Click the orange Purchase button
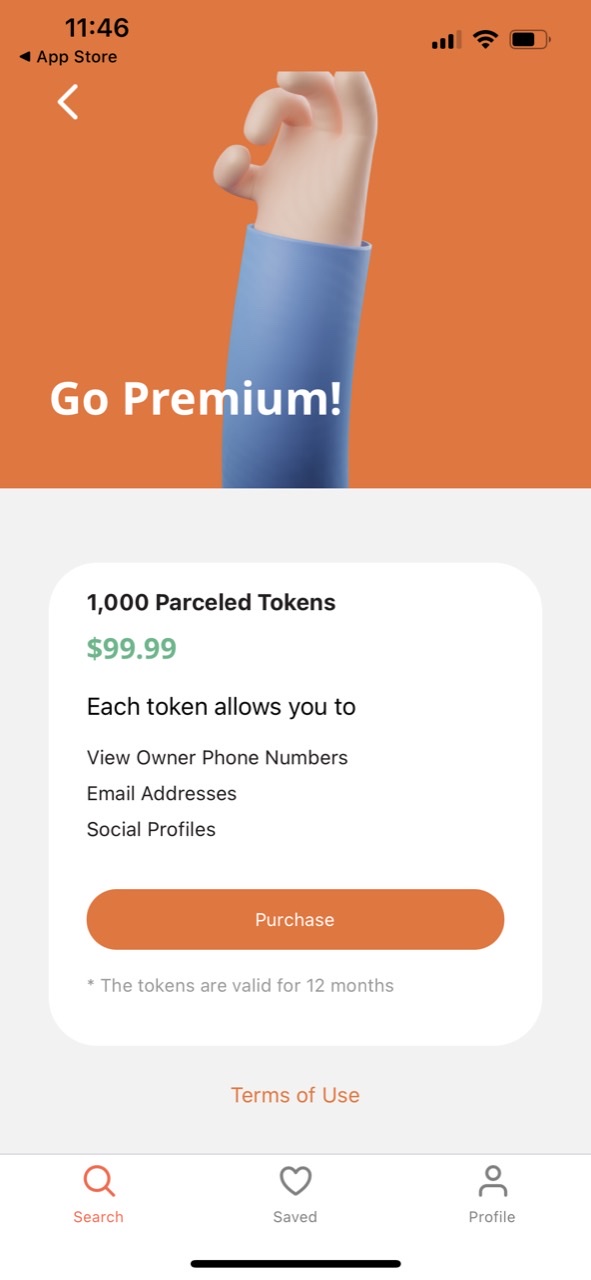This screenshot has width=591, height=1280. pos(295,919)
